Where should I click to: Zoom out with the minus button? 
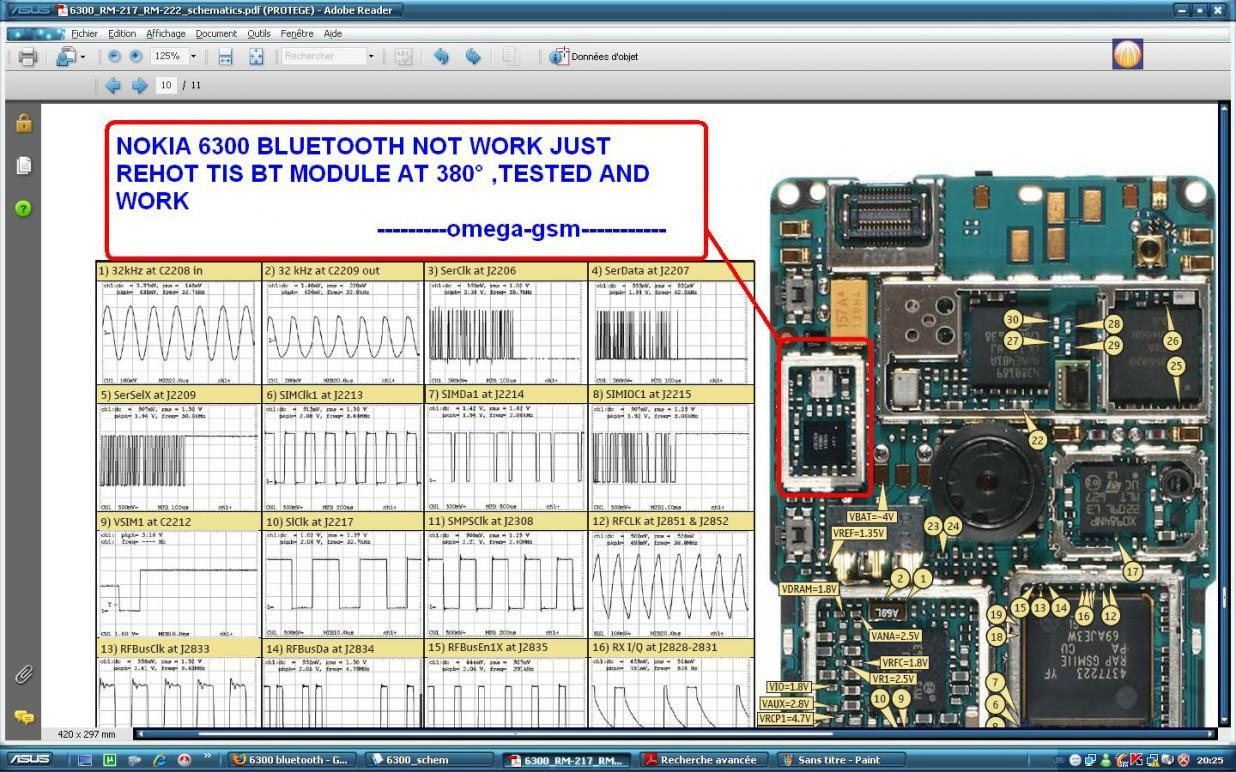114,57
